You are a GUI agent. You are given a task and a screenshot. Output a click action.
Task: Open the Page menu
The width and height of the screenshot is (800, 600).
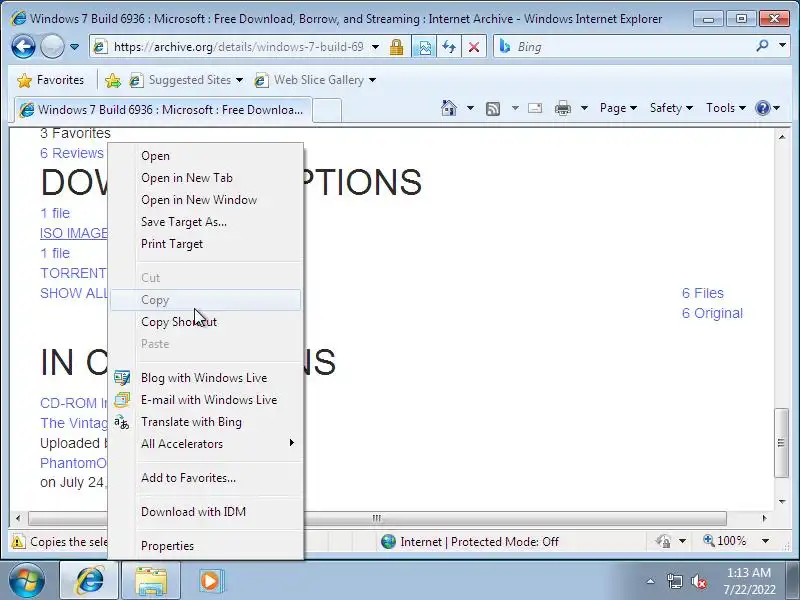pyautogui.click(x=618, y=108)
